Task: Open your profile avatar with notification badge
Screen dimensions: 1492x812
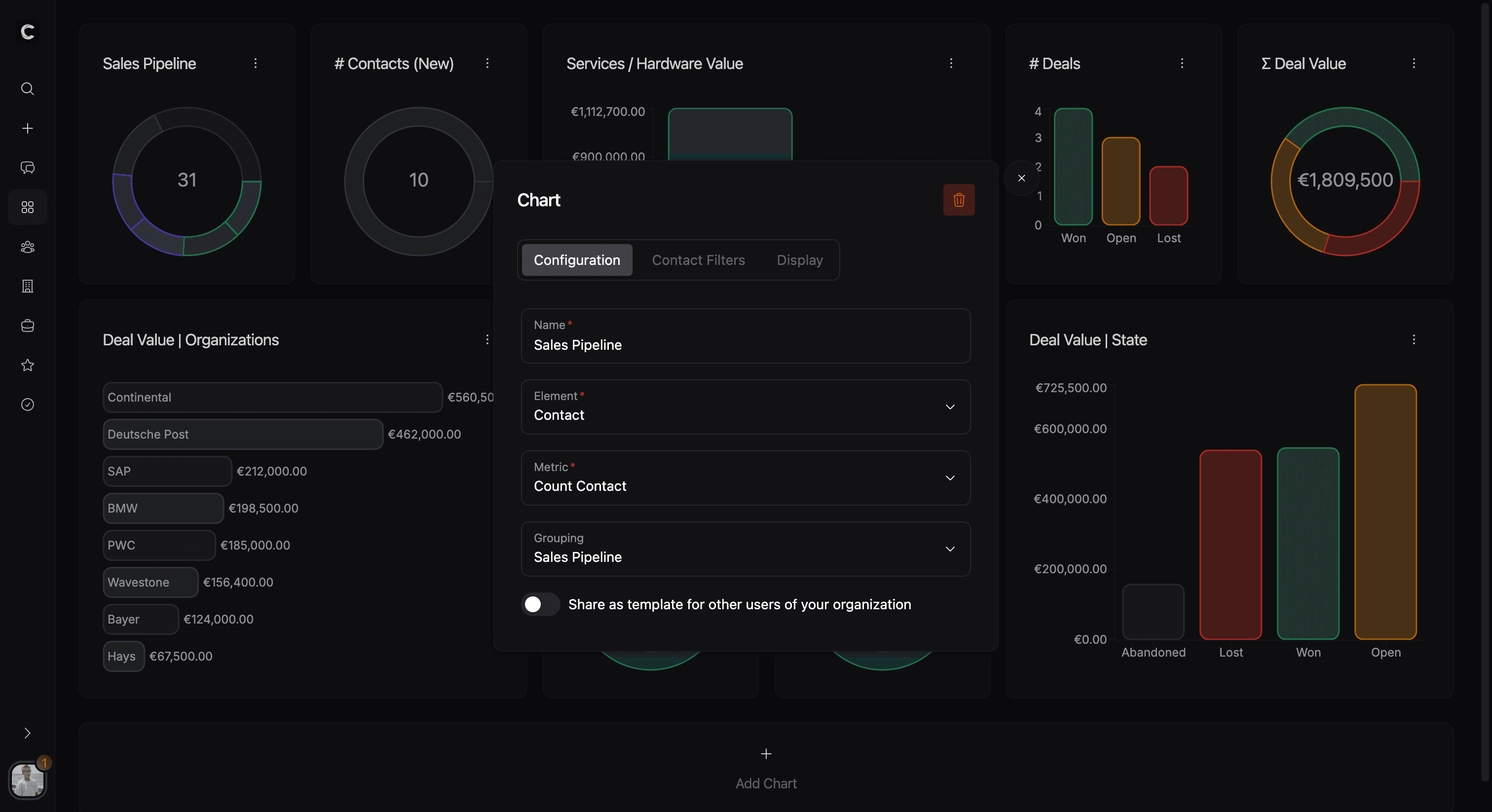Action: coord(27,780)
